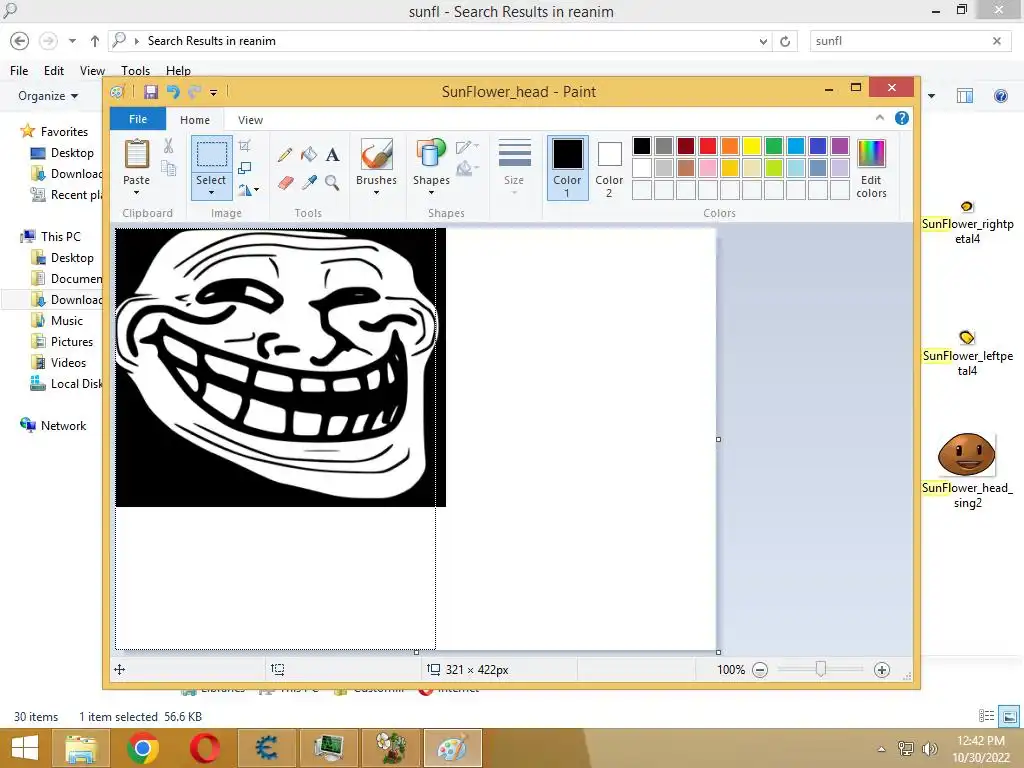Open Music folder in navigation pane
The height and width of the screenshot is (768, 1024).
point(67,321)
